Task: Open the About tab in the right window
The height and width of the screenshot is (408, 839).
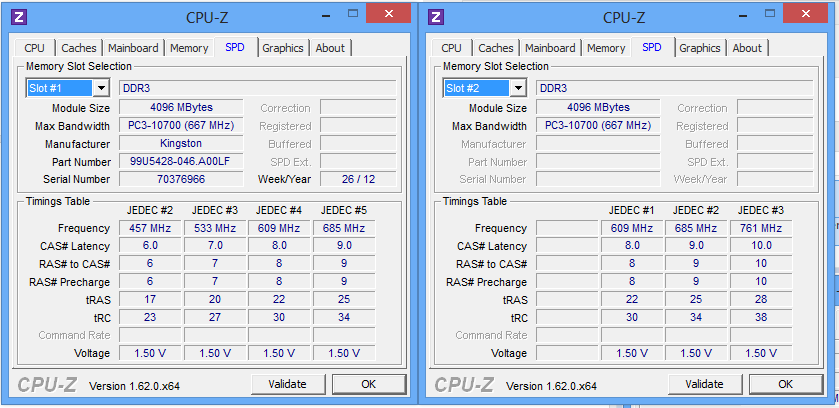Action: [x=747, y=48]
